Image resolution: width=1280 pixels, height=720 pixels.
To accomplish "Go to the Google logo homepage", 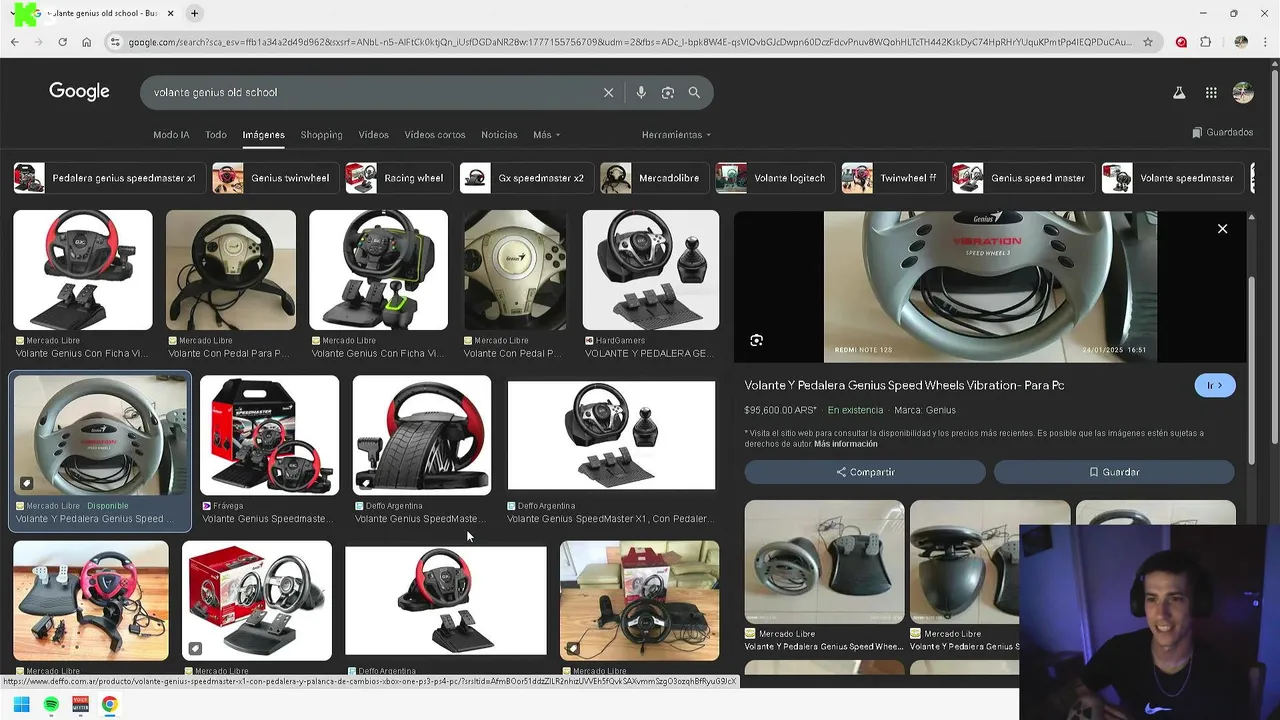I will (x=79, y=91).
